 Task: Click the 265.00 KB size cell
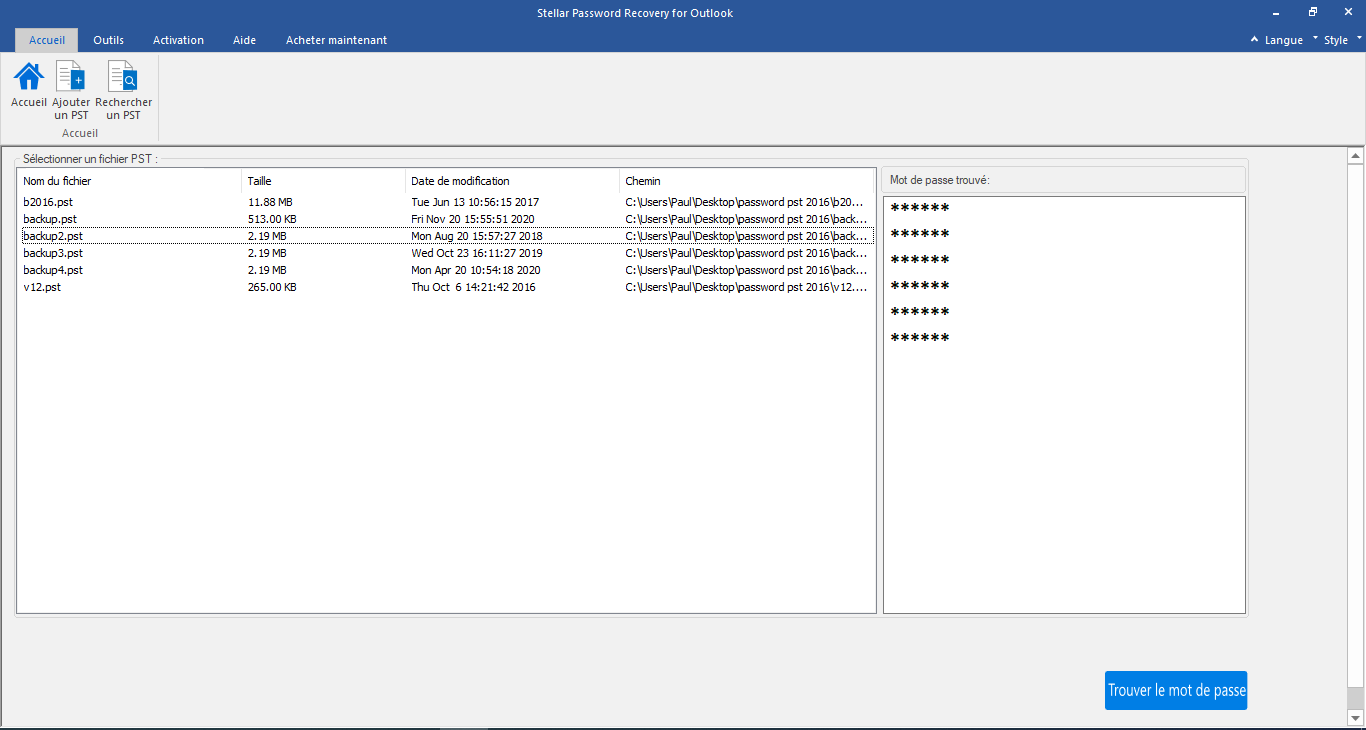(x=272, y=287)
